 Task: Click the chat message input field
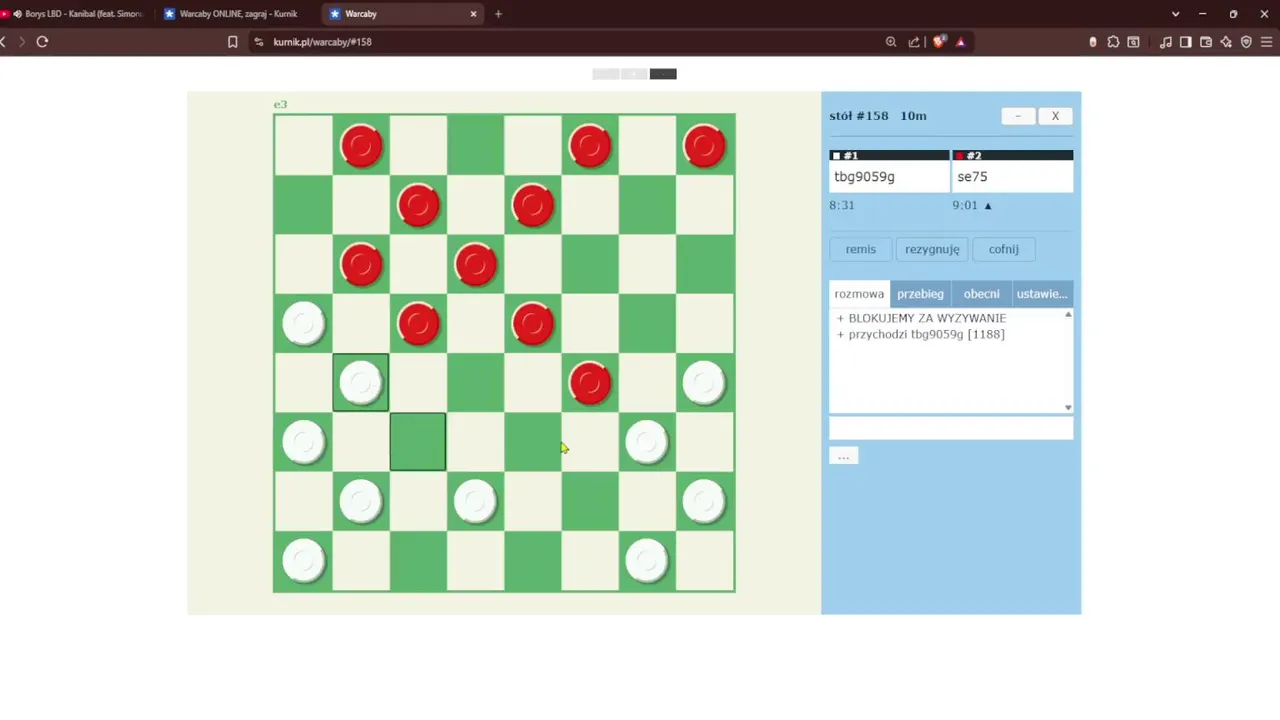point(951,428)
